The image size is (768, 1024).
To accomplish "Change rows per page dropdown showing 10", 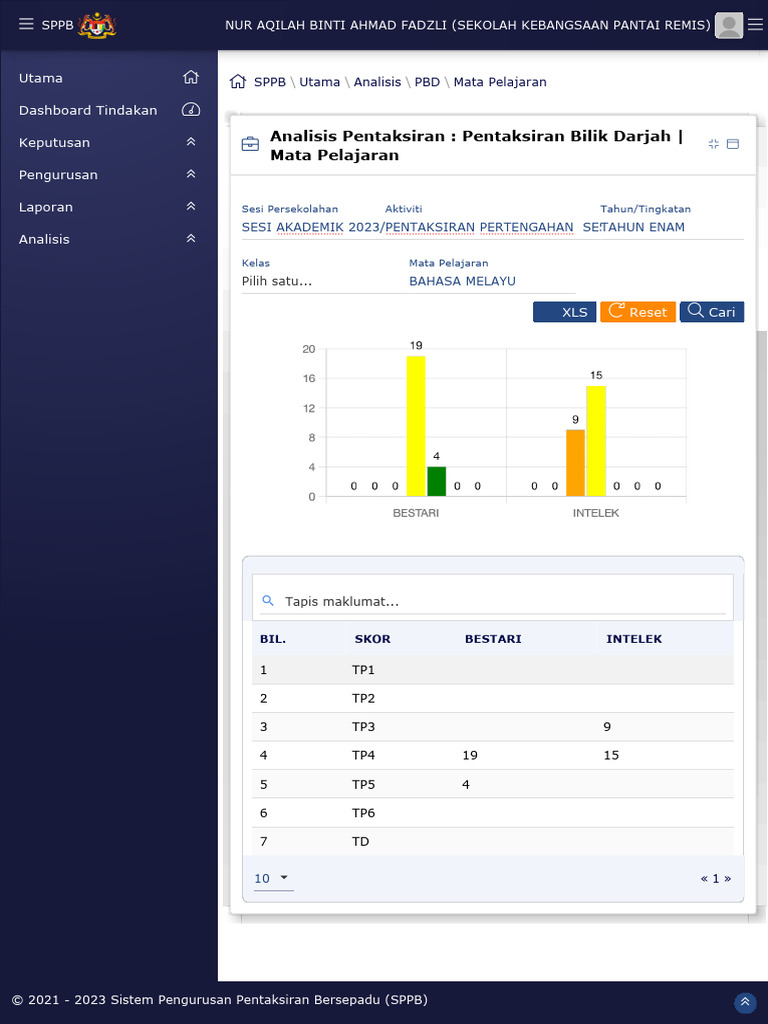I will [272, 879].
